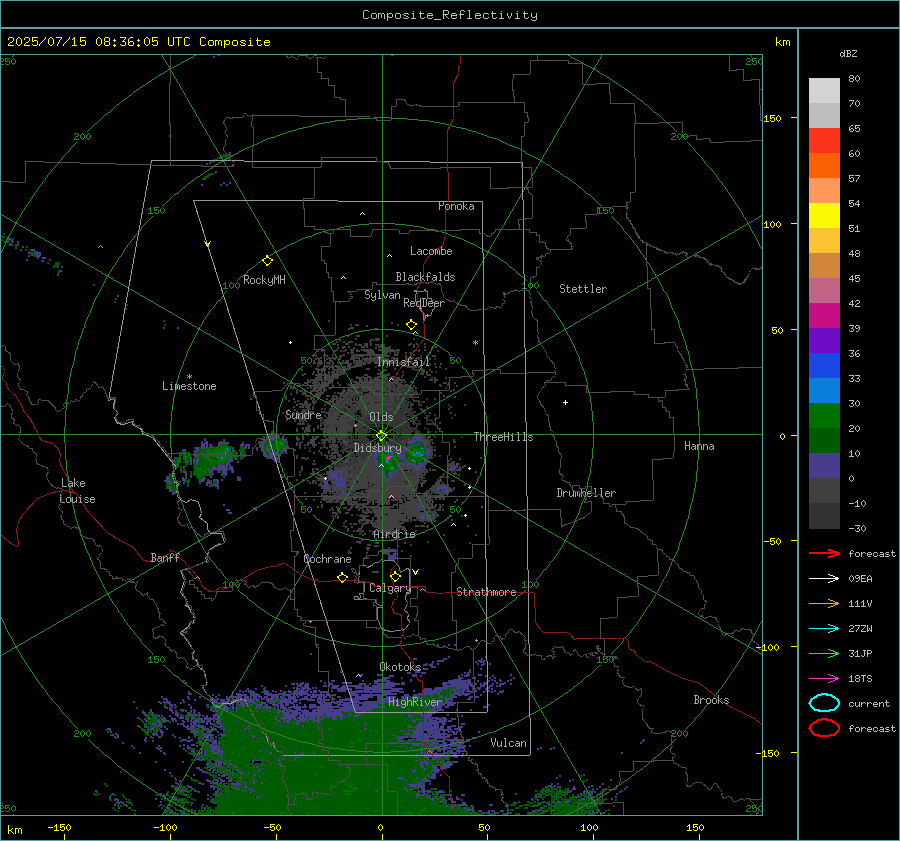Click the yellow radar-center diamond at Olds
This screenshot has height=841, width=900.
[382, 436]
